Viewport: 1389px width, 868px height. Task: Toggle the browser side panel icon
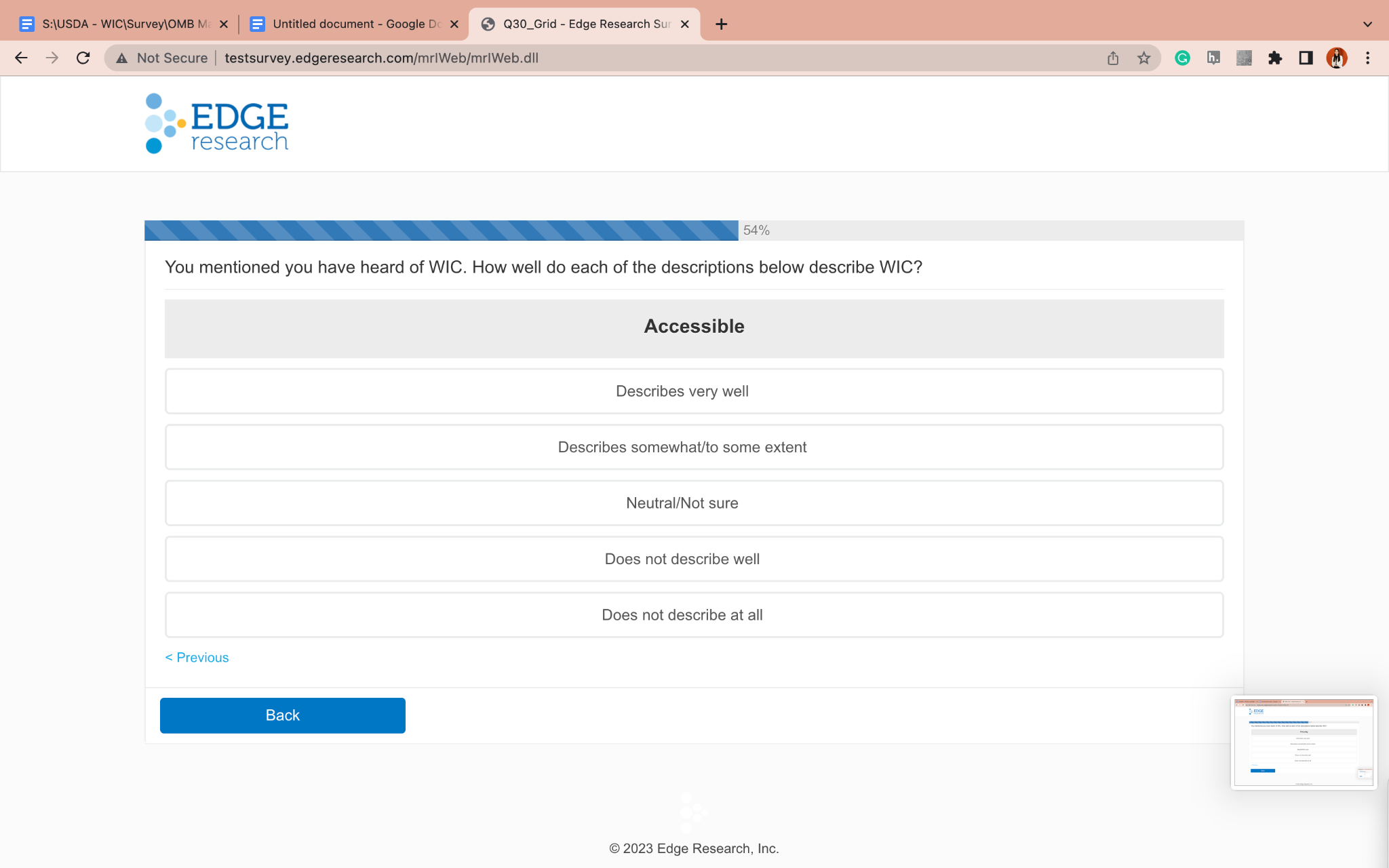pos(1306,58)
